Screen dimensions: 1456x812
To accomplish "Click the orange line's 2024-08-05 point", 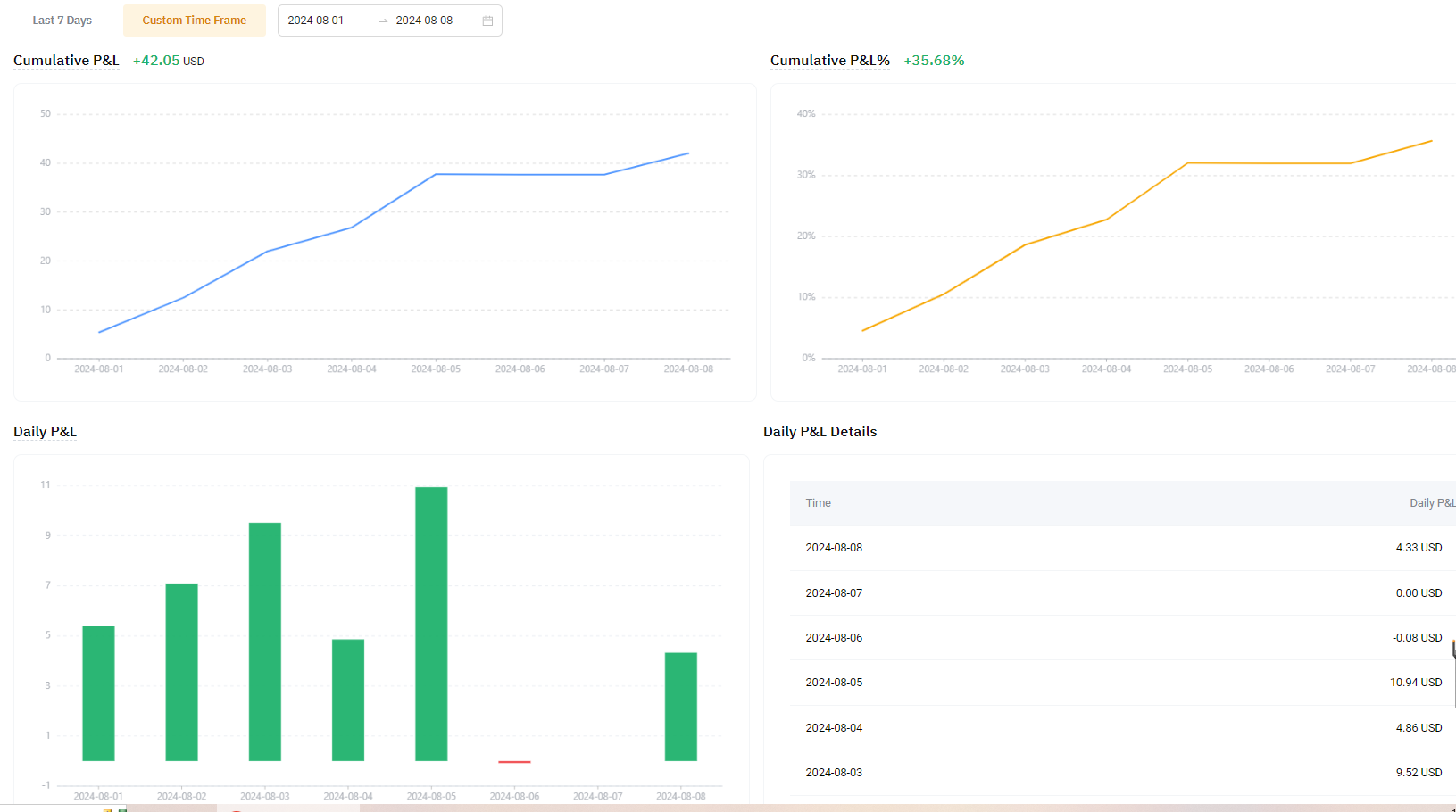I will click(x=1187, y=163).
